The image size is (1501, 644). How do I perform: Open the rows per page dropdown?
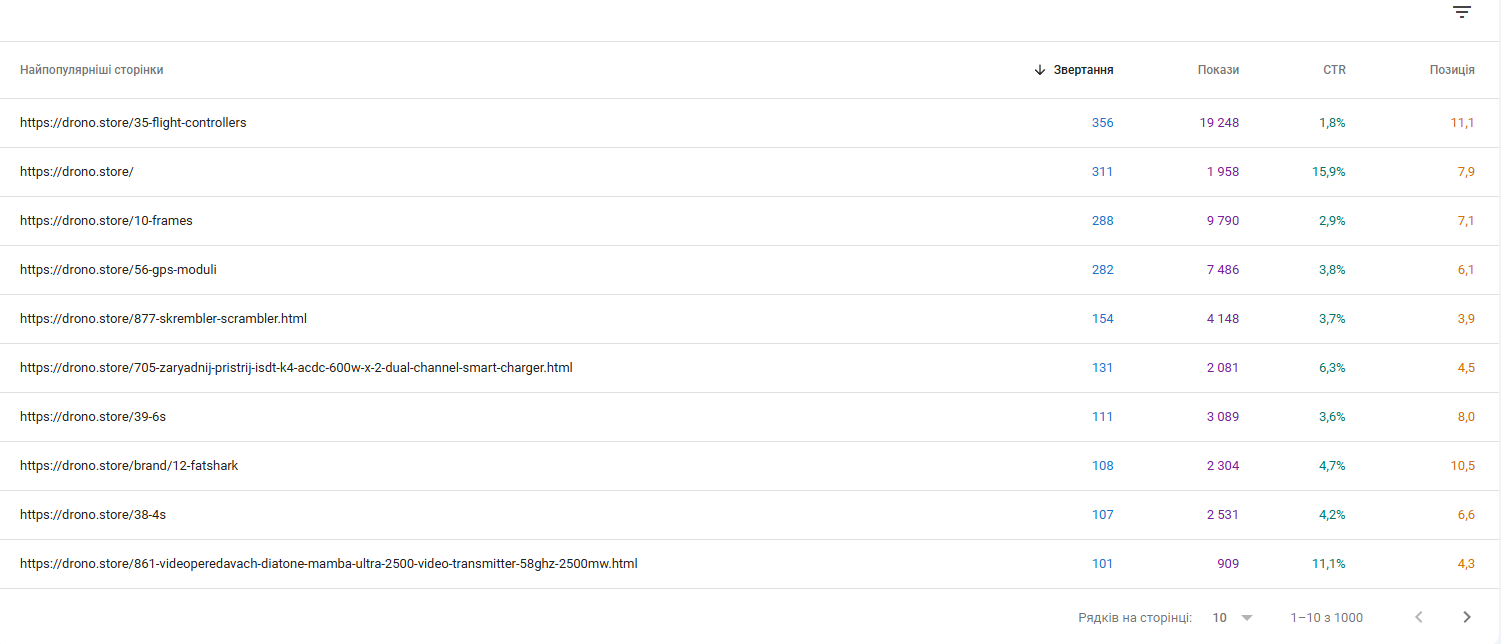tap(1232, 617)
